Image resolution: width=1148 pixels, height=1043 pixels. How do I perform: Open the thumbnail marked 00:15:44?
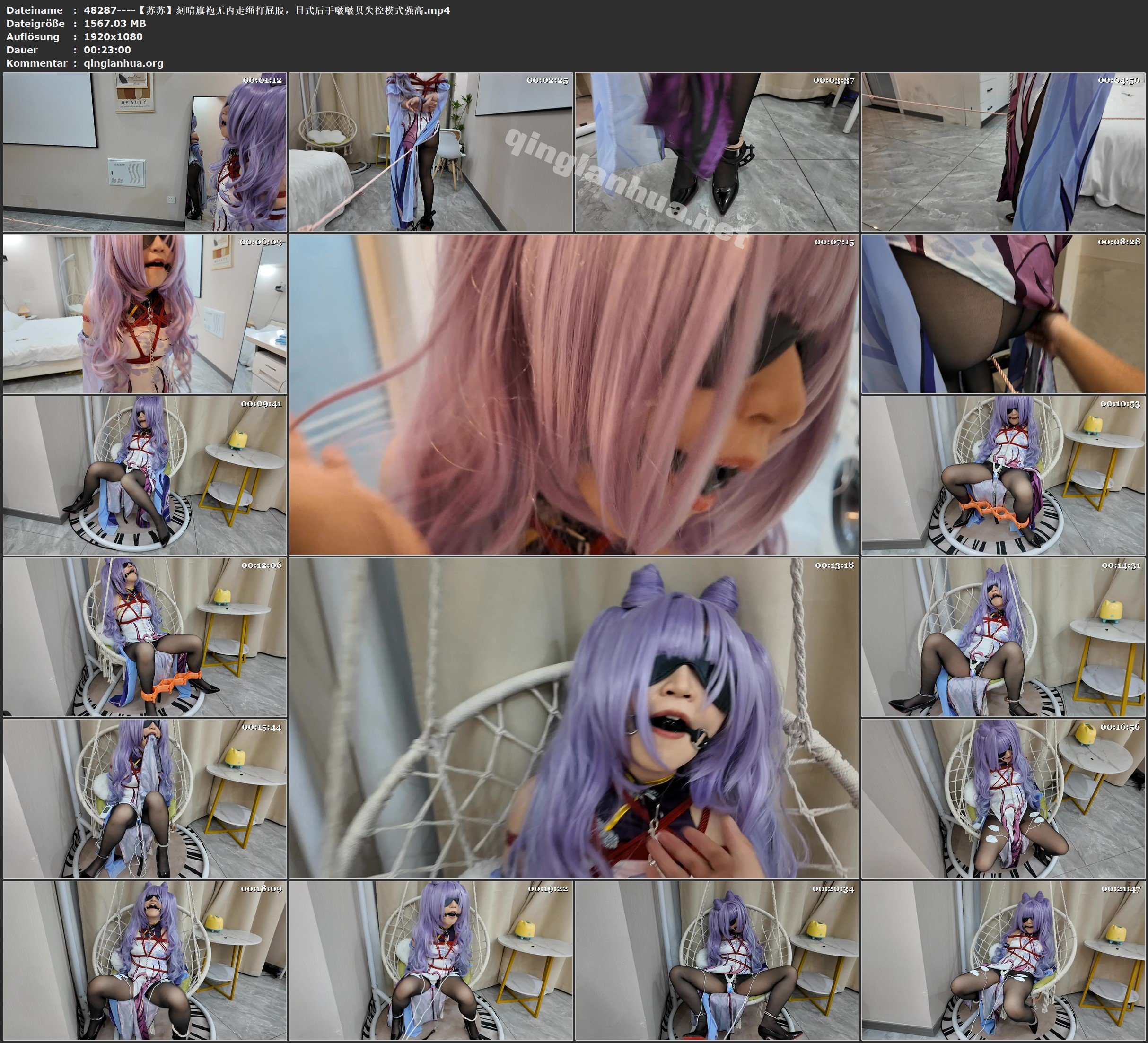[145, 799]
